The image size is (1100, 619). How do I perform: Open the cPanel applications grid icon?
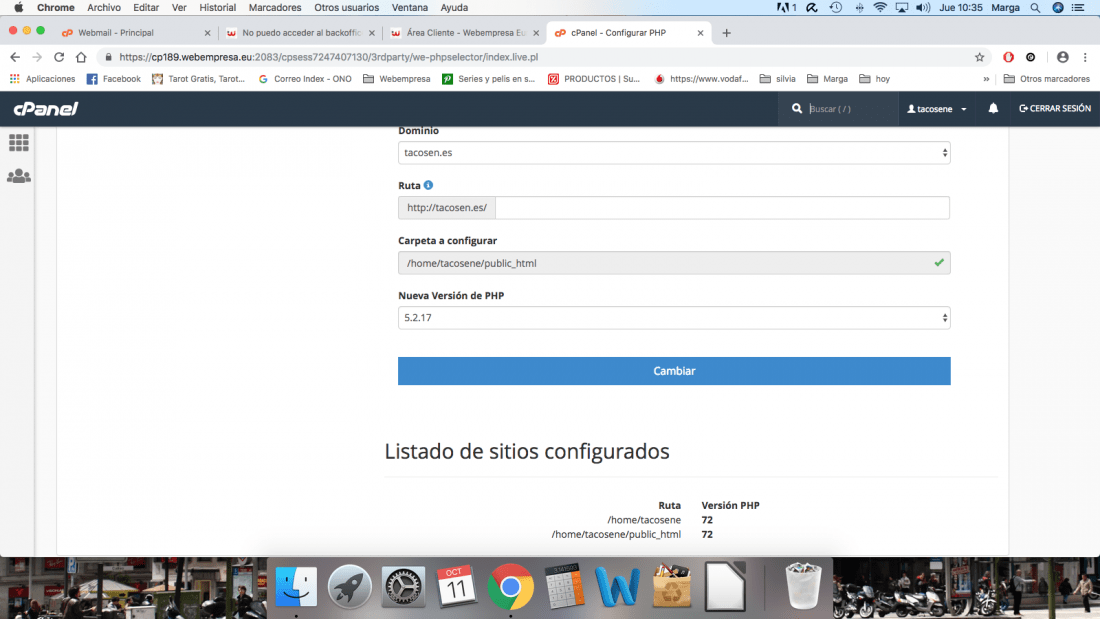tap(19, 143)
